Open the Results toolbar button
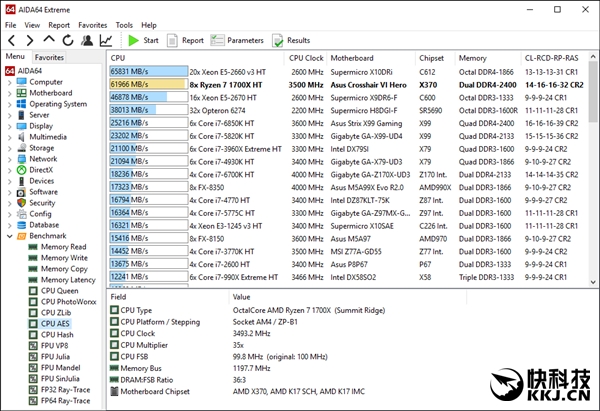Screen dimensions: 600x411 (291, 40)
